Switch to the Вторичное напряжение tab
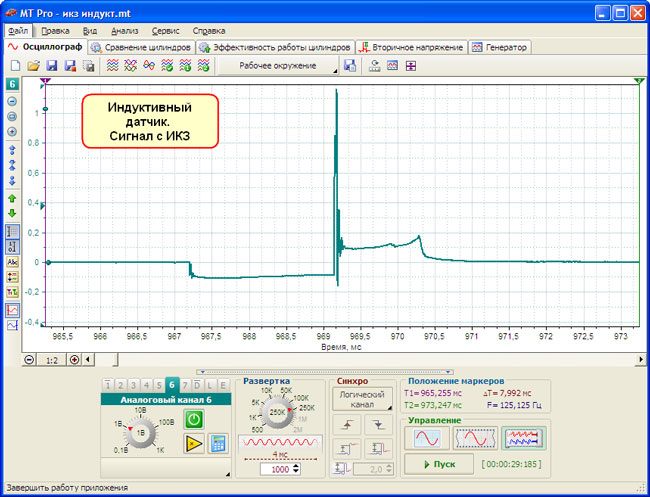This screenshot has width=650, height=497. coord(412,47)
